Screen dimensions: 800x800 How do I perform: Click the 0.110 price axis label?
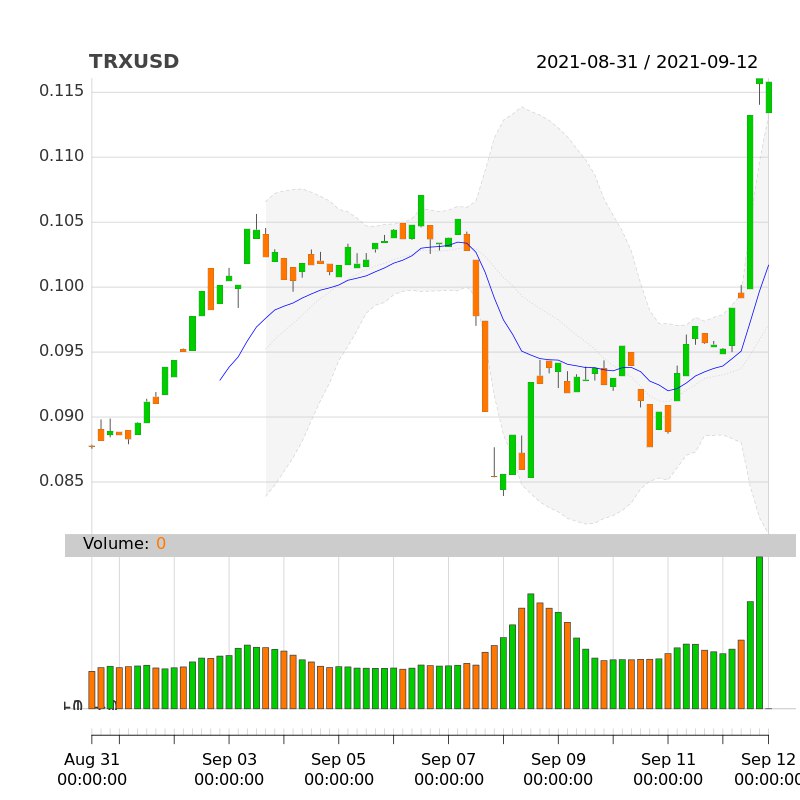pos(61,156)
